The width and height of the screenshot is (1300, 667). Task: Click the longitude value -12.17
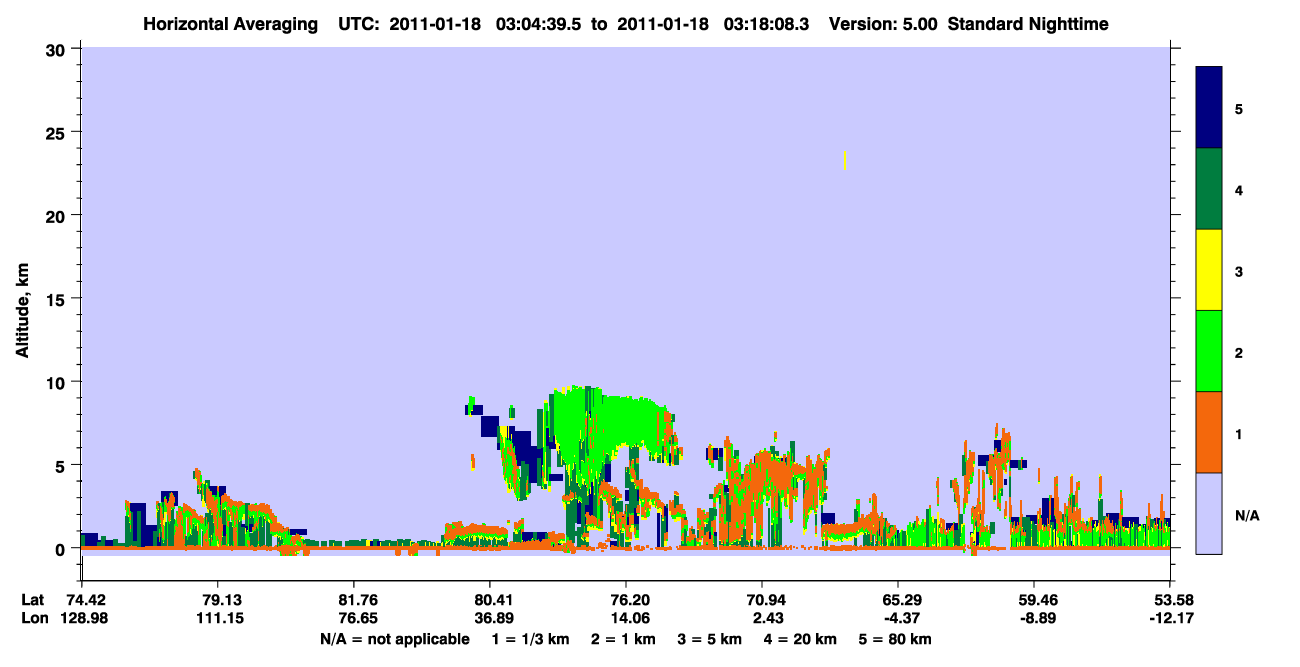click(x=1170, y=619)
